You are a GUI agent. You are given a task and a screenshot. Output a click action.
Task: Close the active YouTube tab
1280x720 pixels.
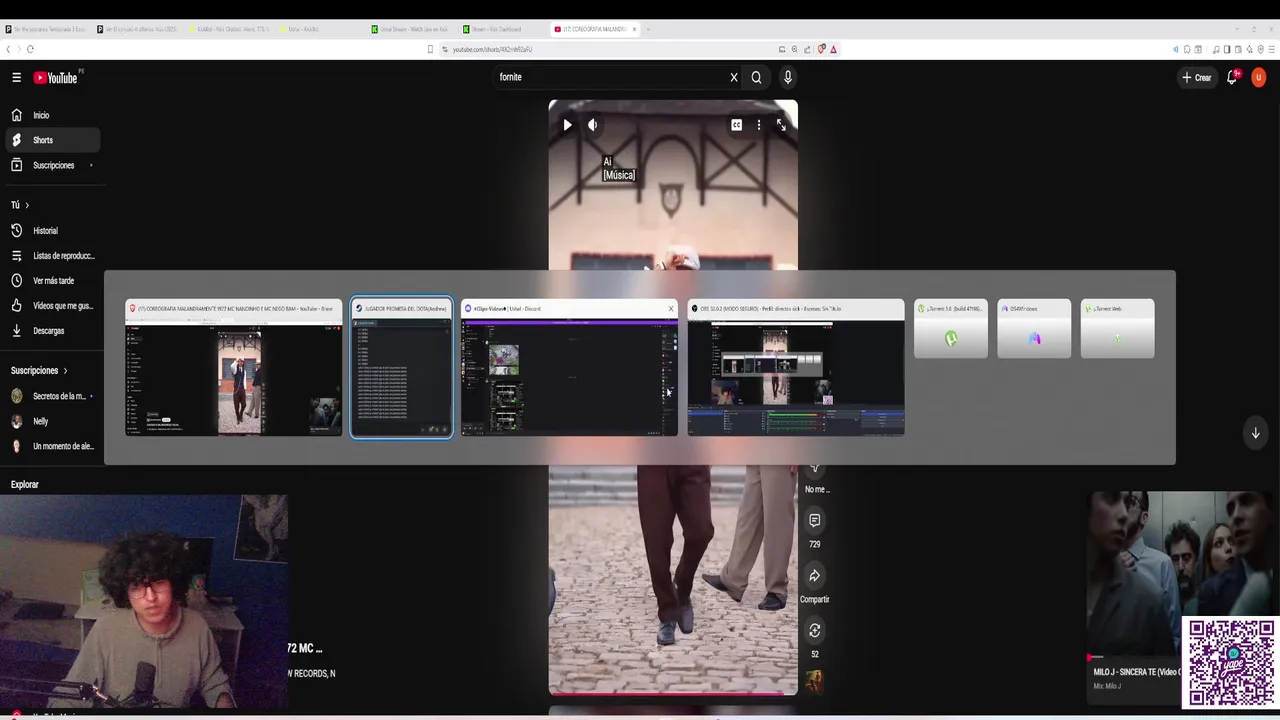pyautogui.click(x=634, y=29)
